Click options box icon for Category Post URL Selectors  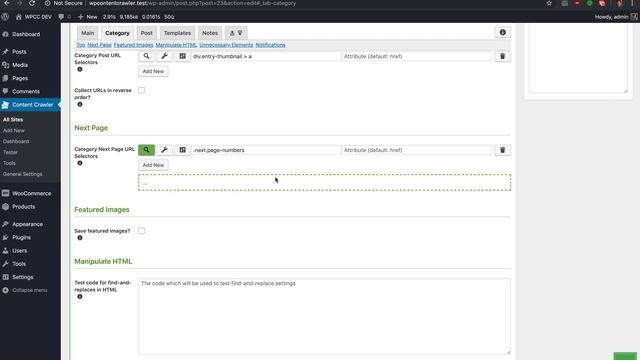click(x=182, y=56)
